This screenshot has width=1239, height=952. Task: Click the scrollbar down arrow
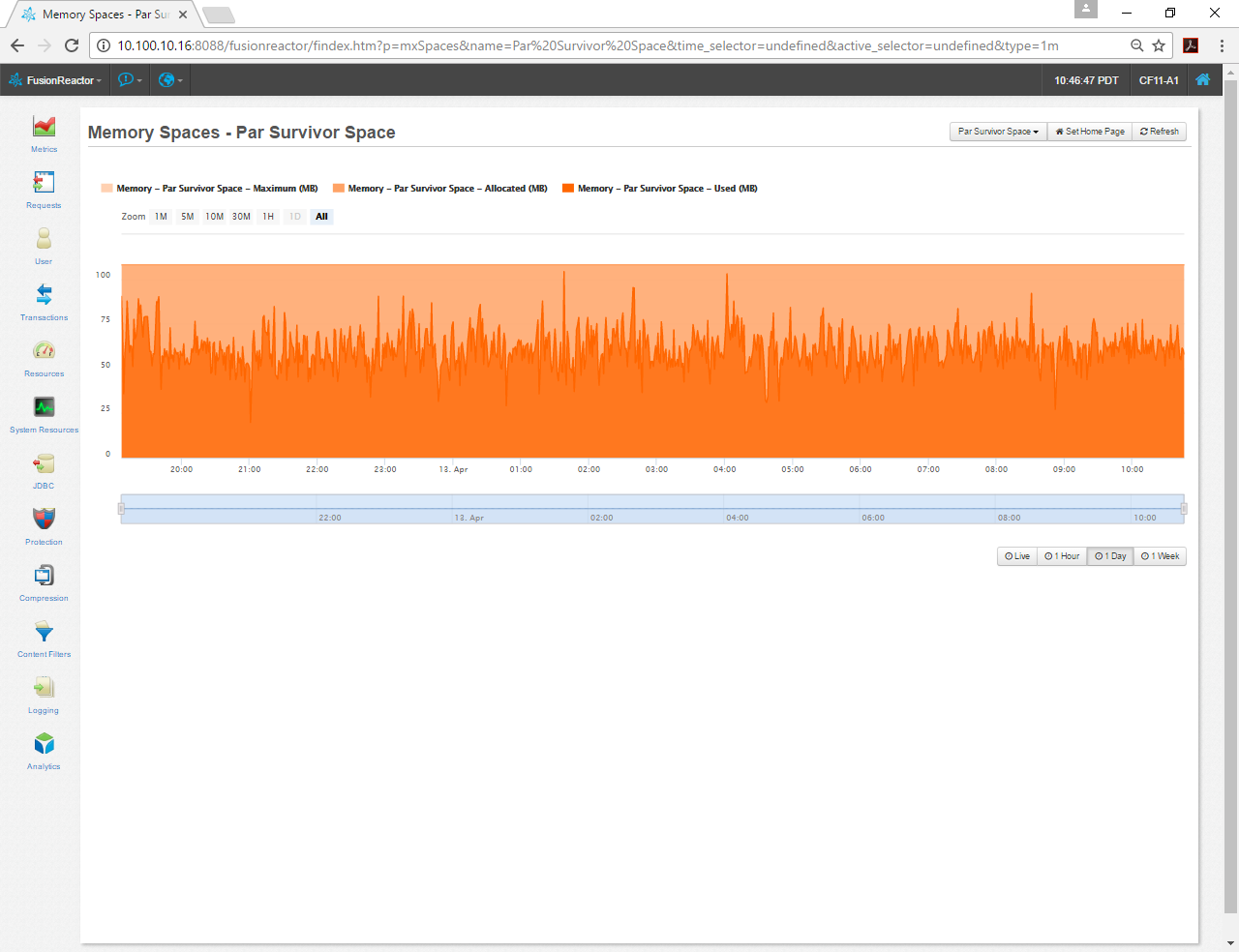click(1231, 943)
